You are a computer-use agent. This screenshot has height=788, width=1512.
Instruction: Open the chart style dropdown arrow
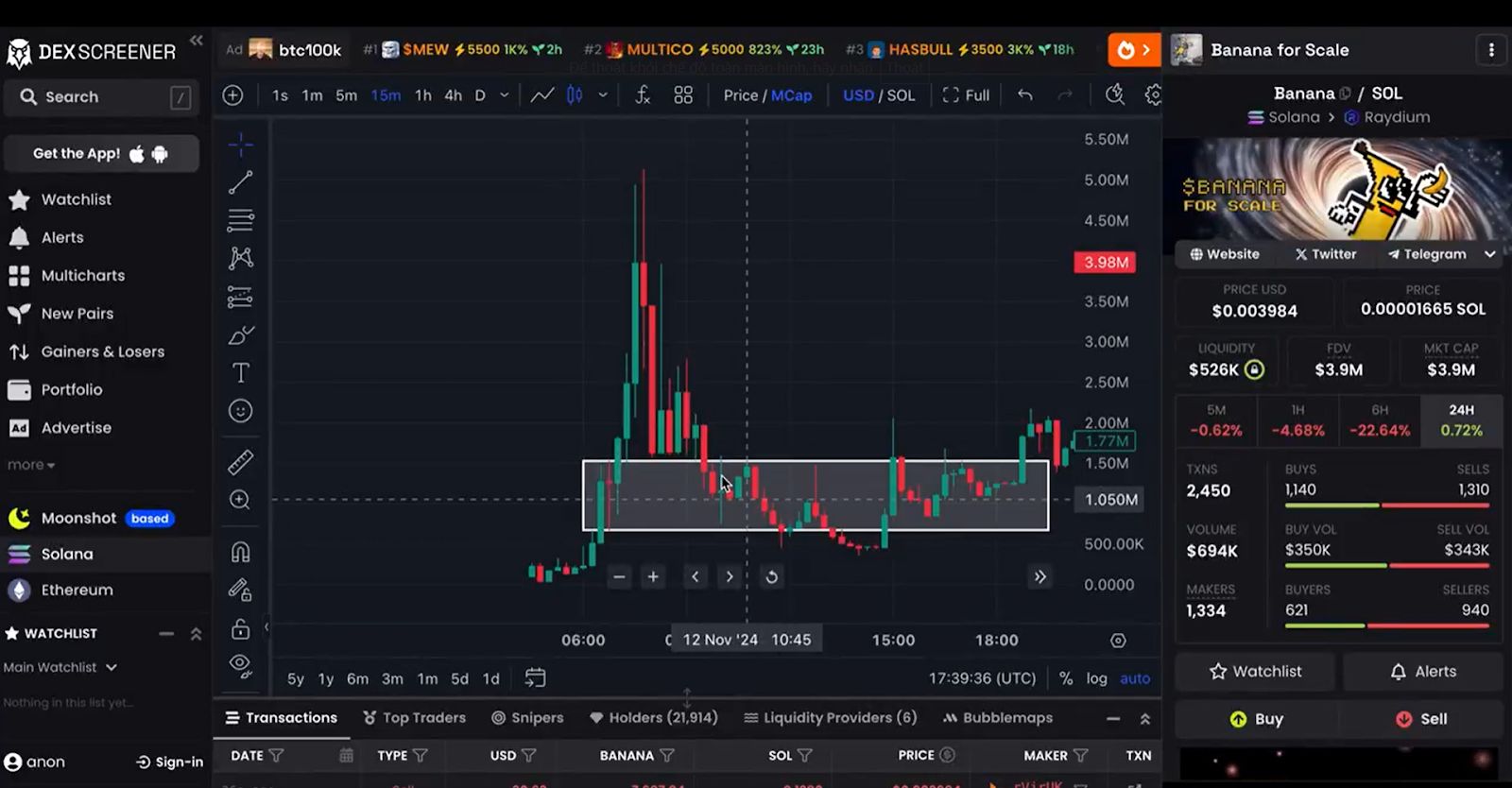coord(603,95)
